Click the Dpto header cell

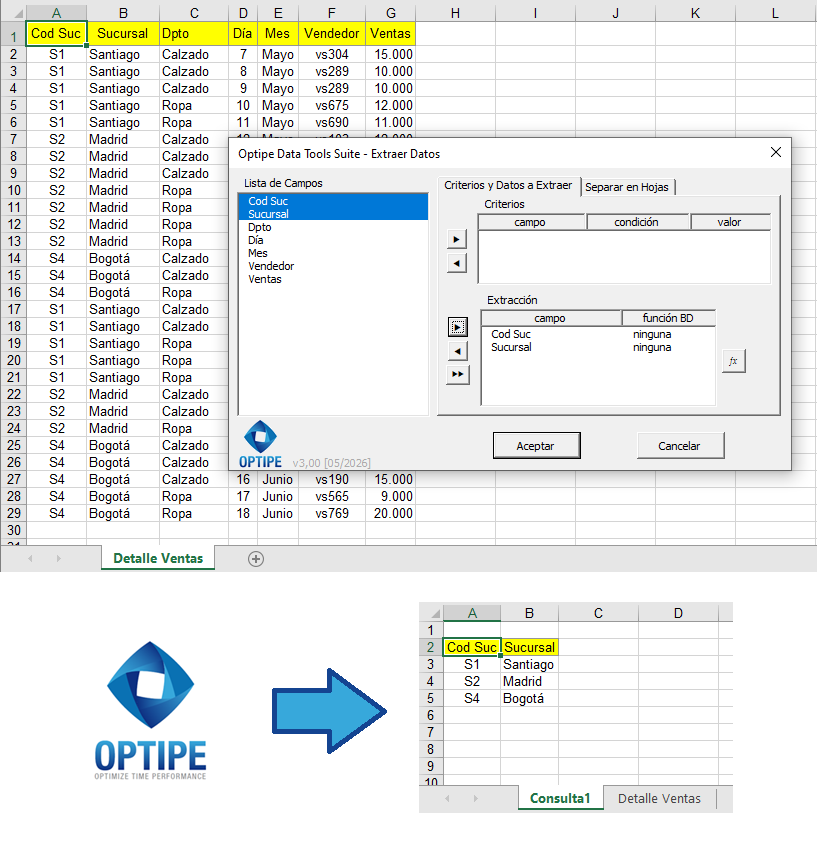coord(194,34)
